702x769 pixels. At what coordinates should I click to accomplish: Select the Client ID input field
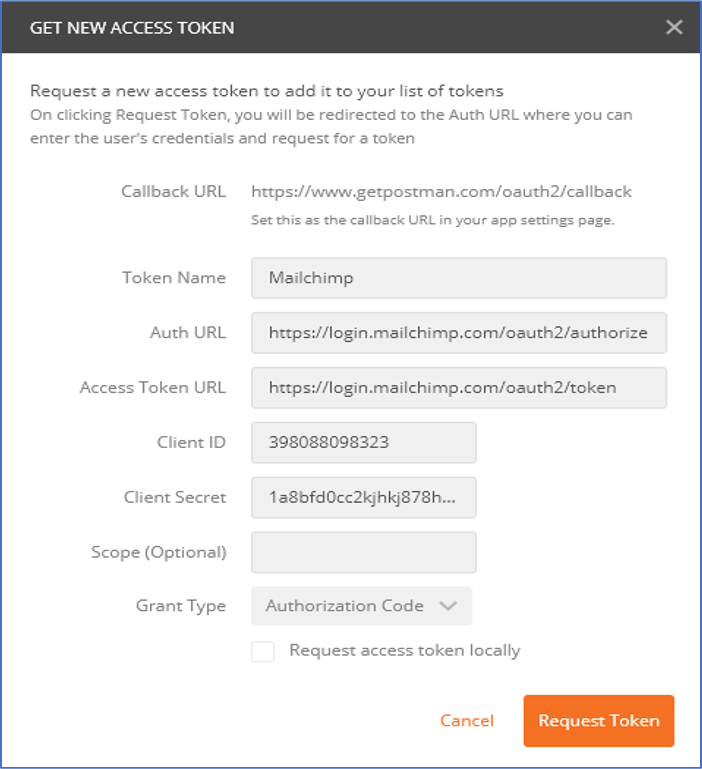363,443
